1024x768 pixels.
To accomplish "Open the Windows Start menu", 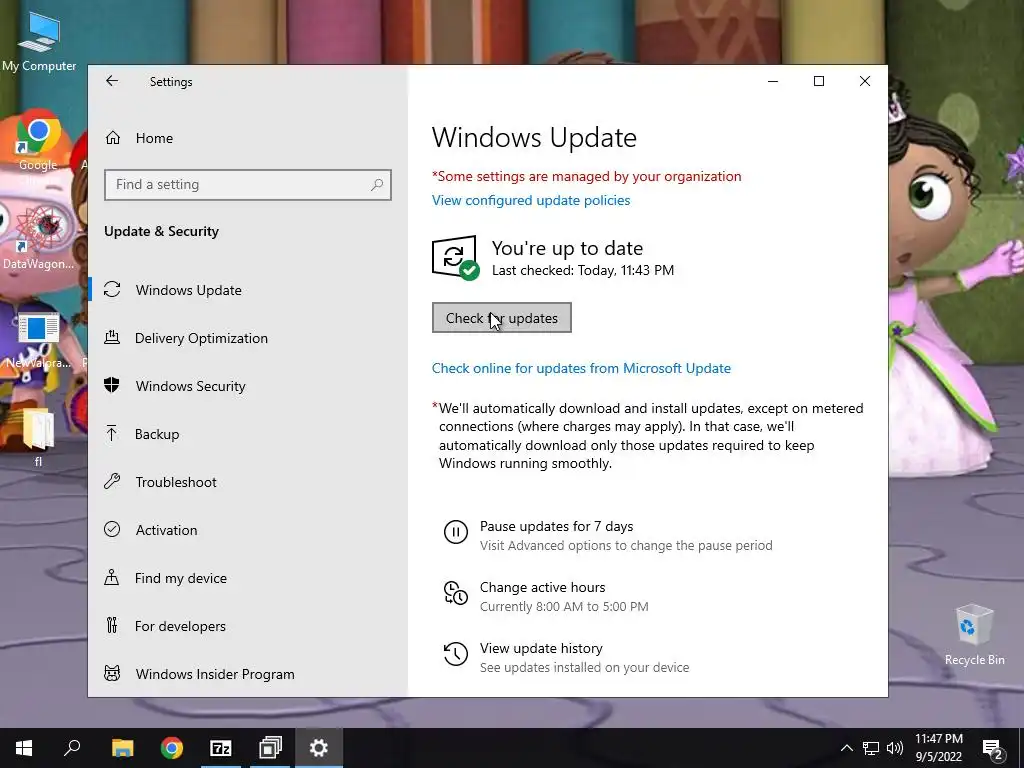I will tap(24, 748).
